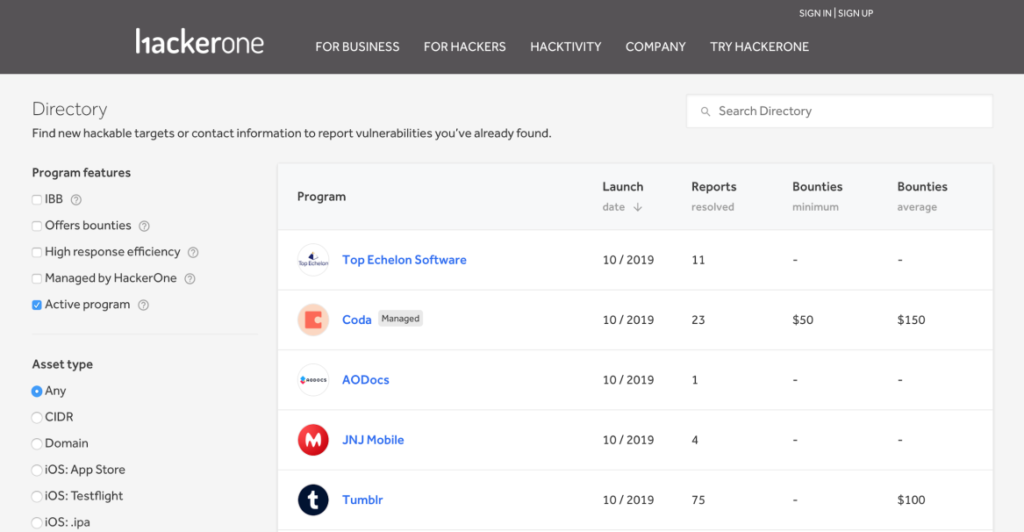
Task: Click Coda's 23 resolved reports
Action: [698, 320]
